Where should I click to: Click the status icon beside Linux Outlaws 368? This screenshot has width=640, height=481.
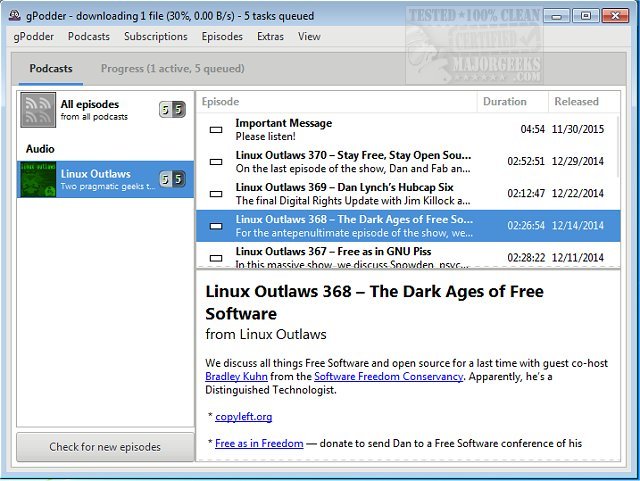click(216, 226)
